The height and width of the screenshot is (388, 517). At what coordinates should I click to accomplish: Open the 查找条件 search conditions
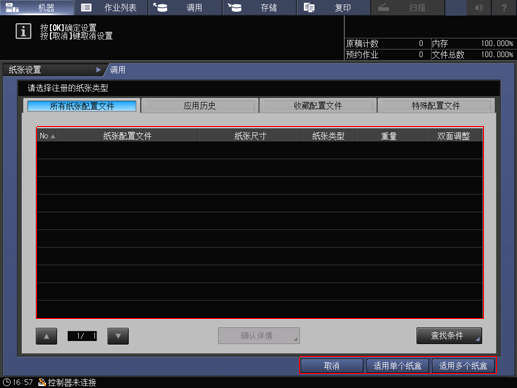click(449, 335)
